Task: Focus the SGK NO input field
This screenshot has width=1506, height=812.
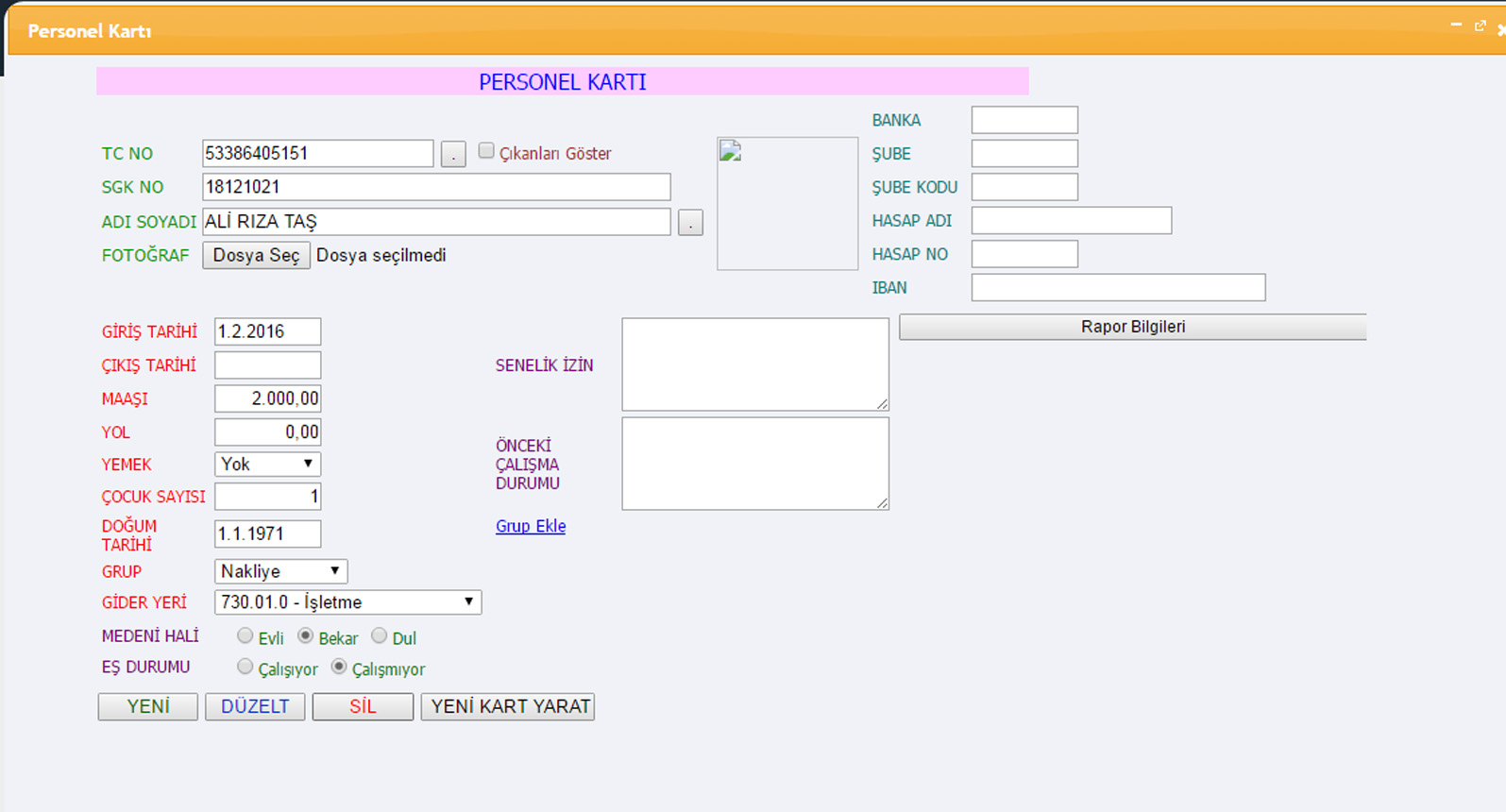Action: click(x=436, y=187)
